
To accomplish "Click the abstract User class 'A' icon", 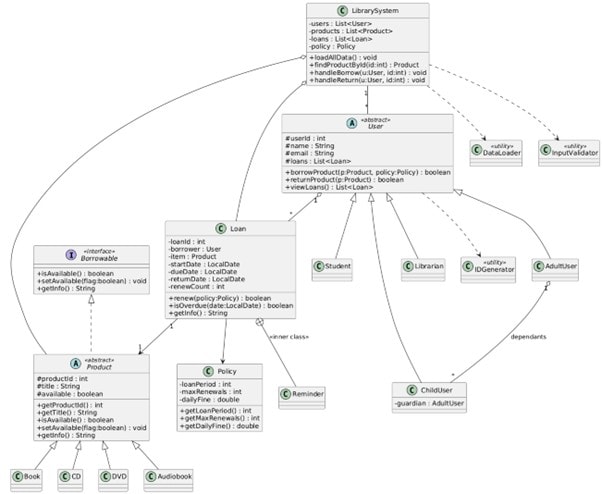I will point(352,123).
